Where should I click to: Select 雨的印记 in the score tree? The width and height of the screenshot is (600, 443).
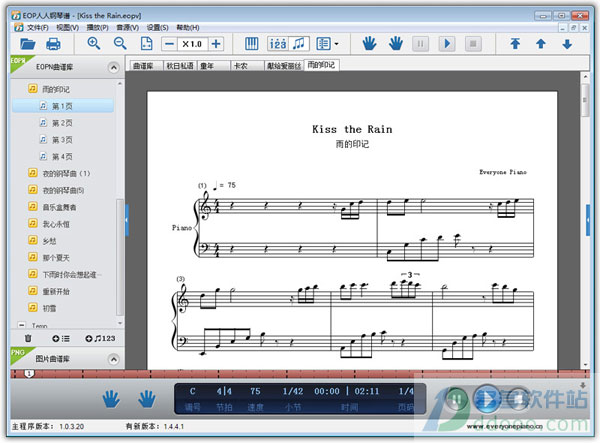[x=56, y=89]
